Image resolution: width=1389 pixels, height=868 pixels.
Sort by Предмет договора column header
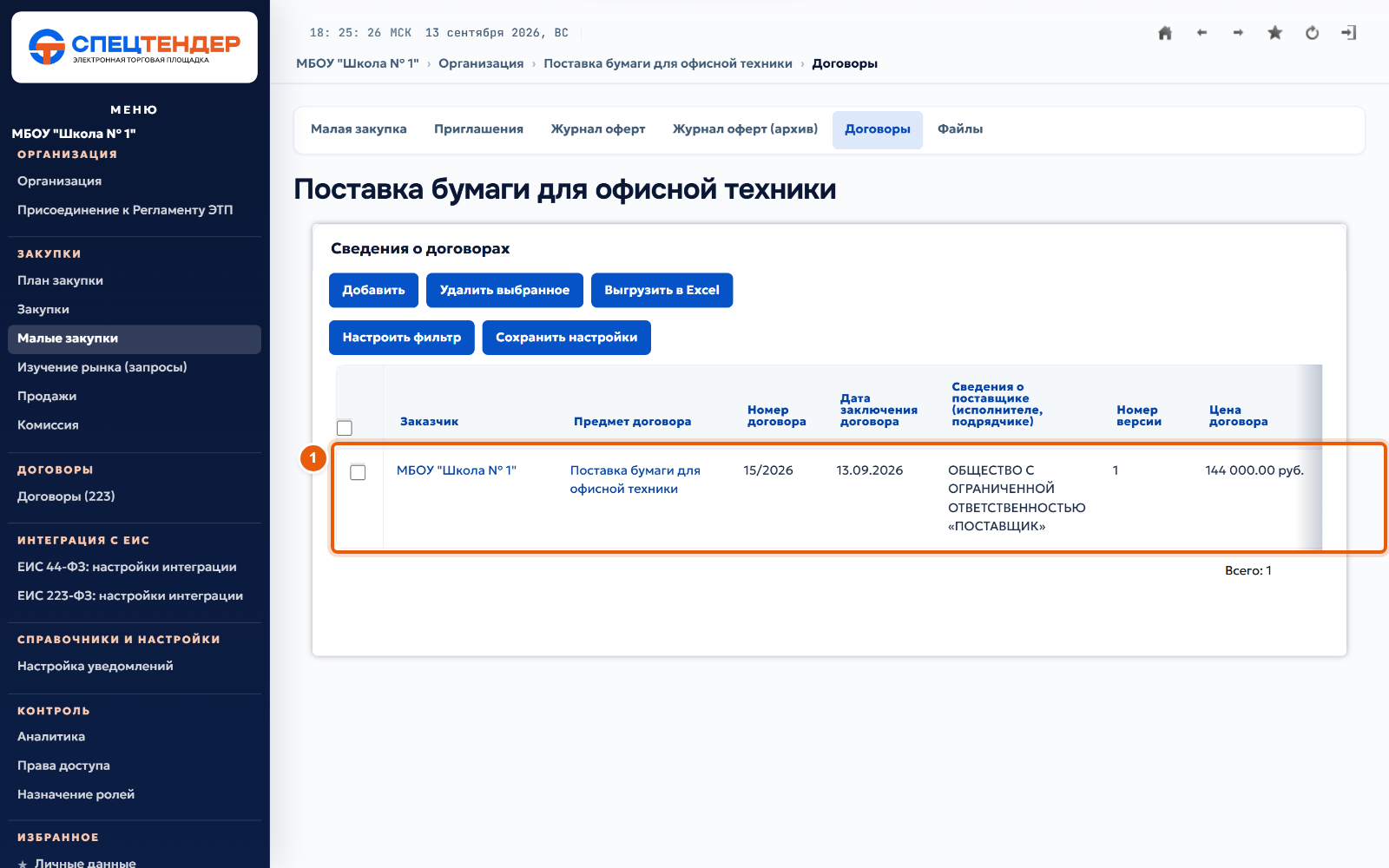[632, 422]
